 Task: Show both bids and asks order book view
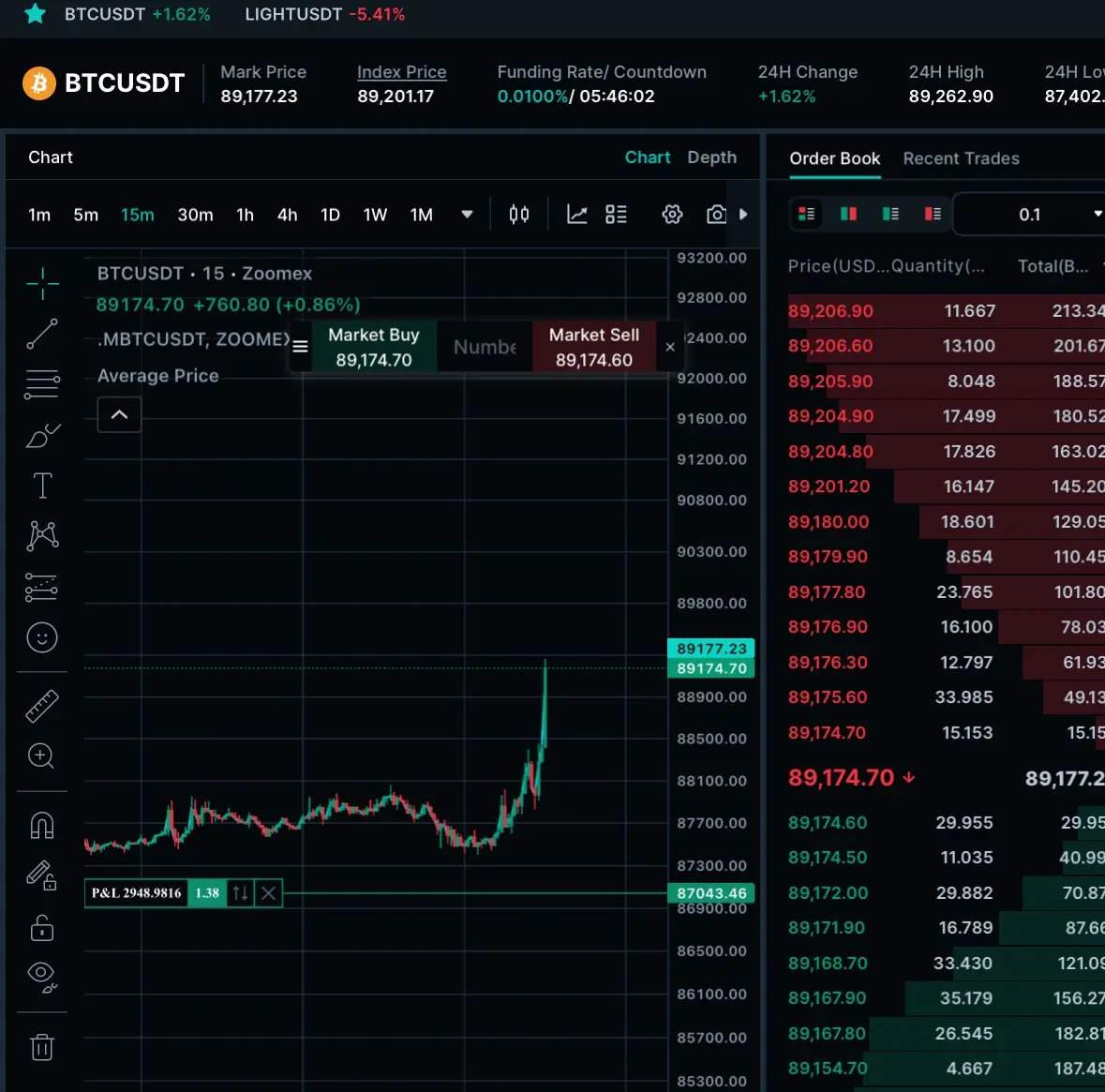tap(806, 214)
